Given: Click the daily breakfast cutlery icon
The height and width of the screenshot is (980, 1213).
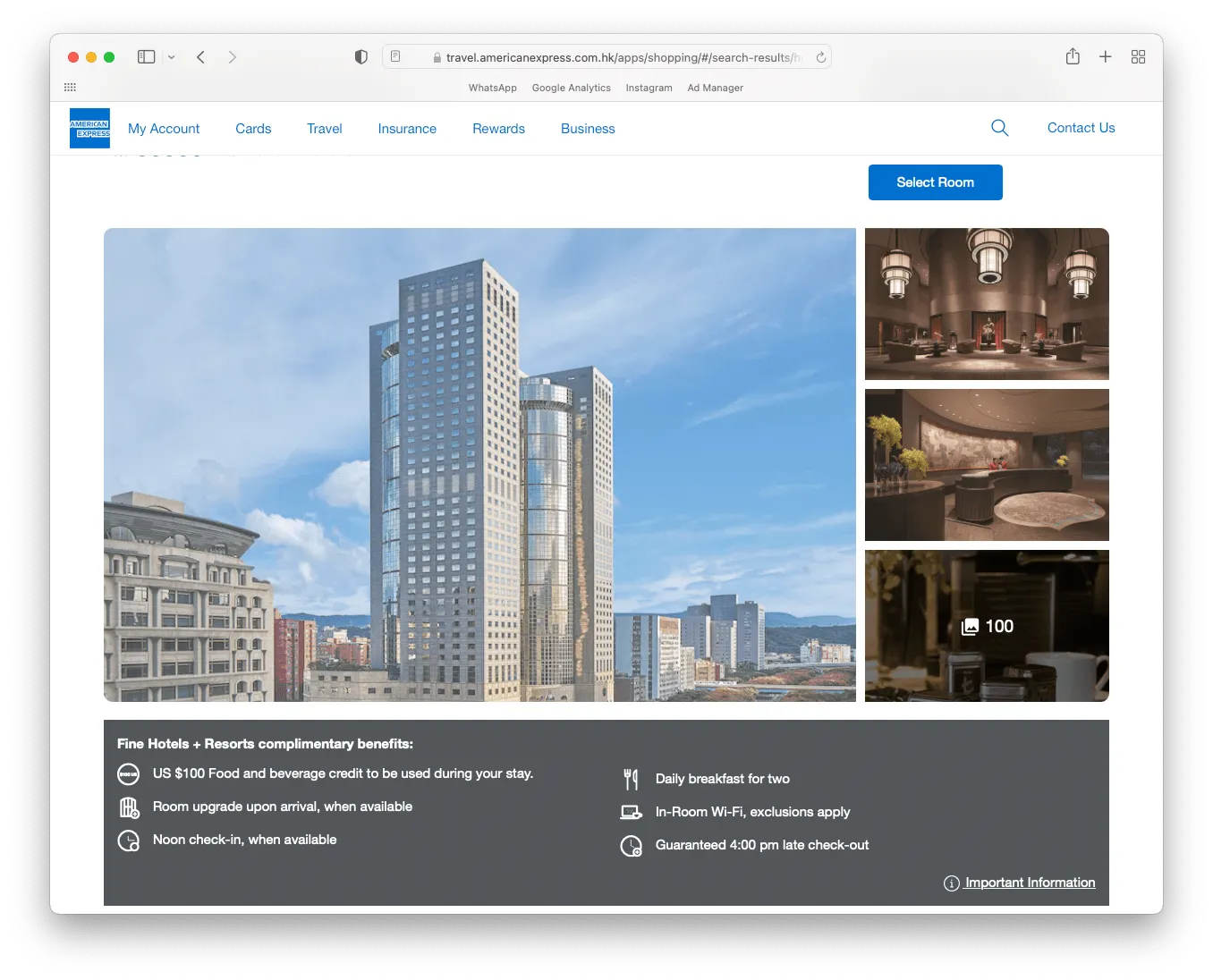Looking at the screenshot, I should 632,780.
